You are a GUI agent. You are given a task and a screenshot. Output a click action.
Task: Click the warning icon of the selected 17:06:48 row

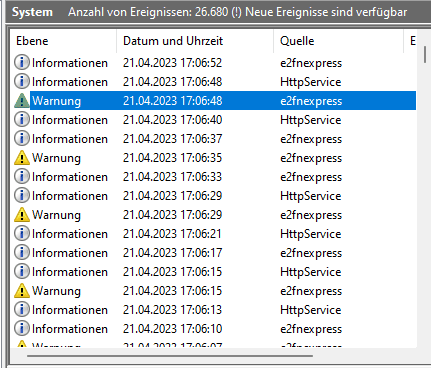point(22,101)
